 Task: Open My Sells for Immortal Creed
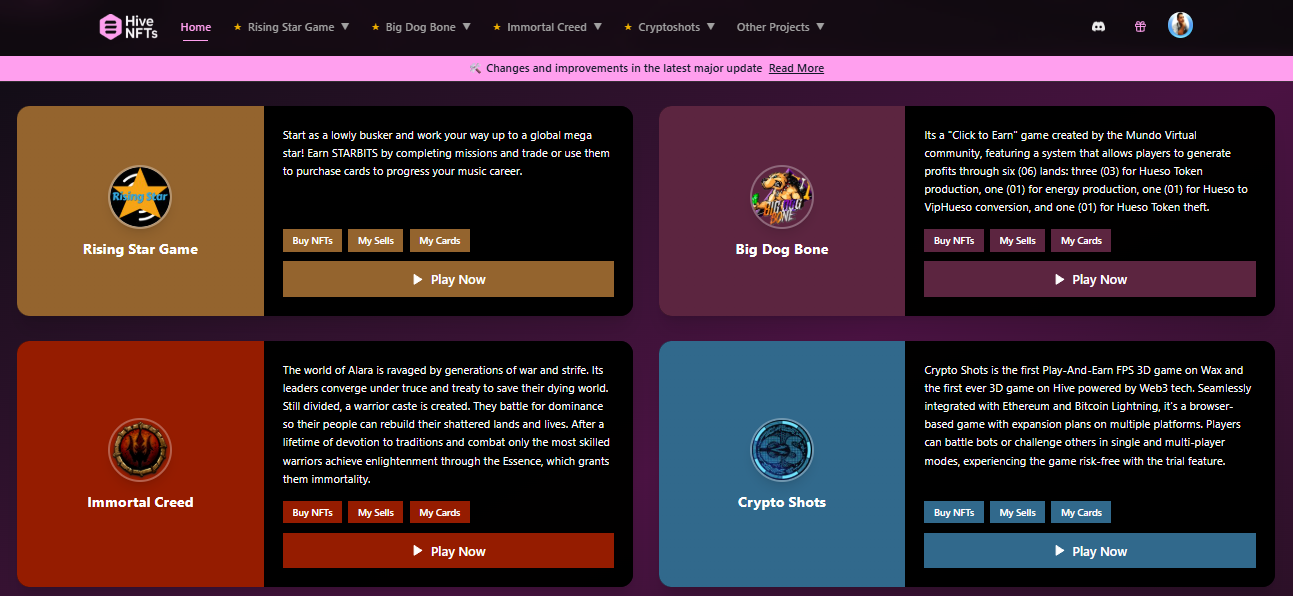pos(376,512)
